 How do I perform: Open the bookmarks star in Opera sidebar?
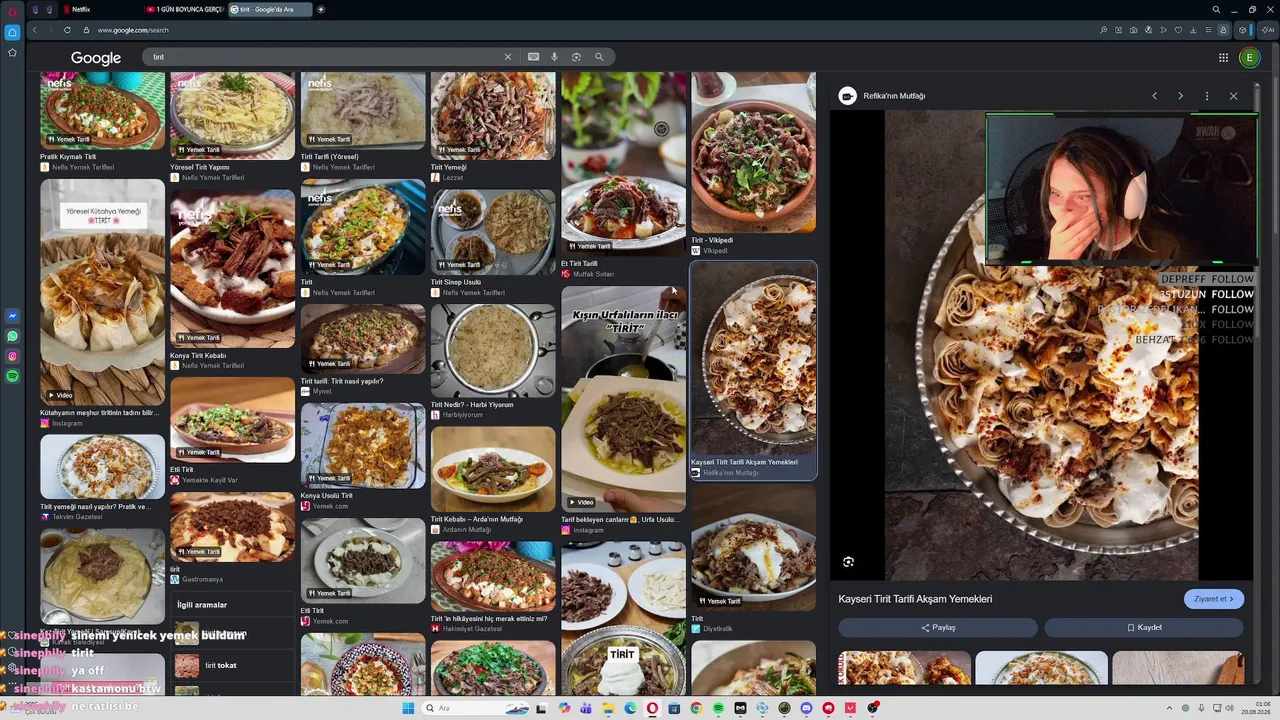click(12, 52)
